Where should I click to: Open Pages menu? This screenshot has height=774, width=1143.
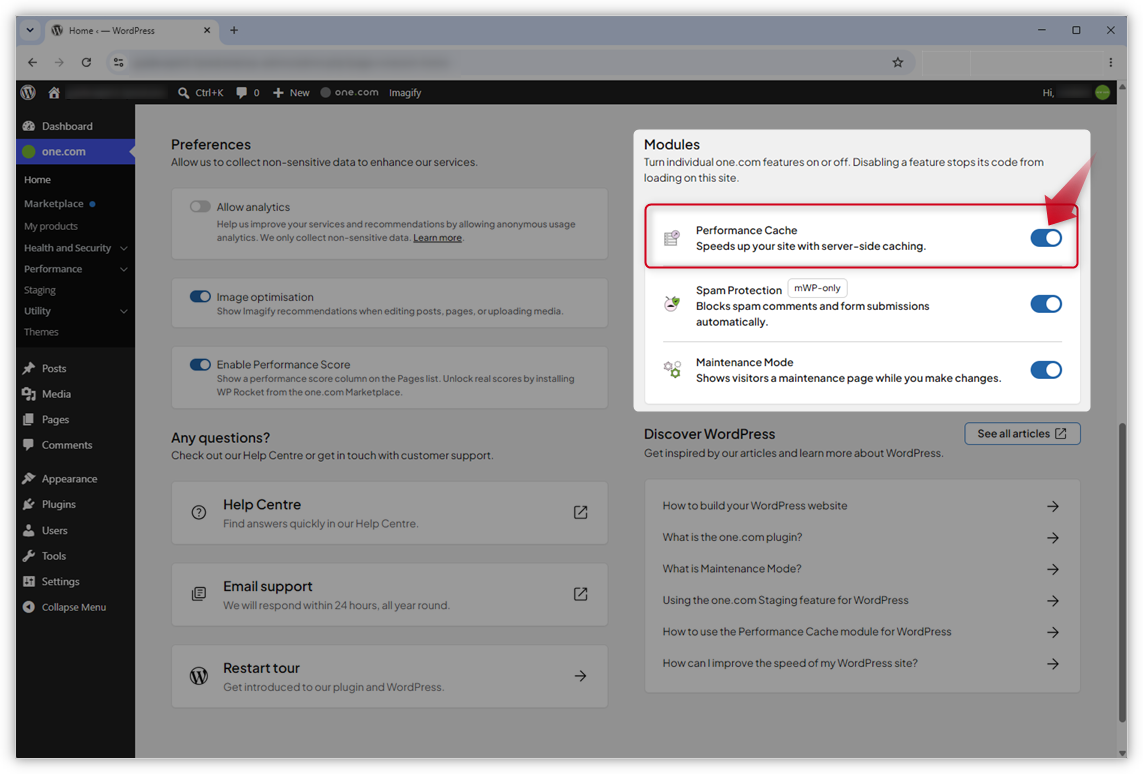pos(75,420)
